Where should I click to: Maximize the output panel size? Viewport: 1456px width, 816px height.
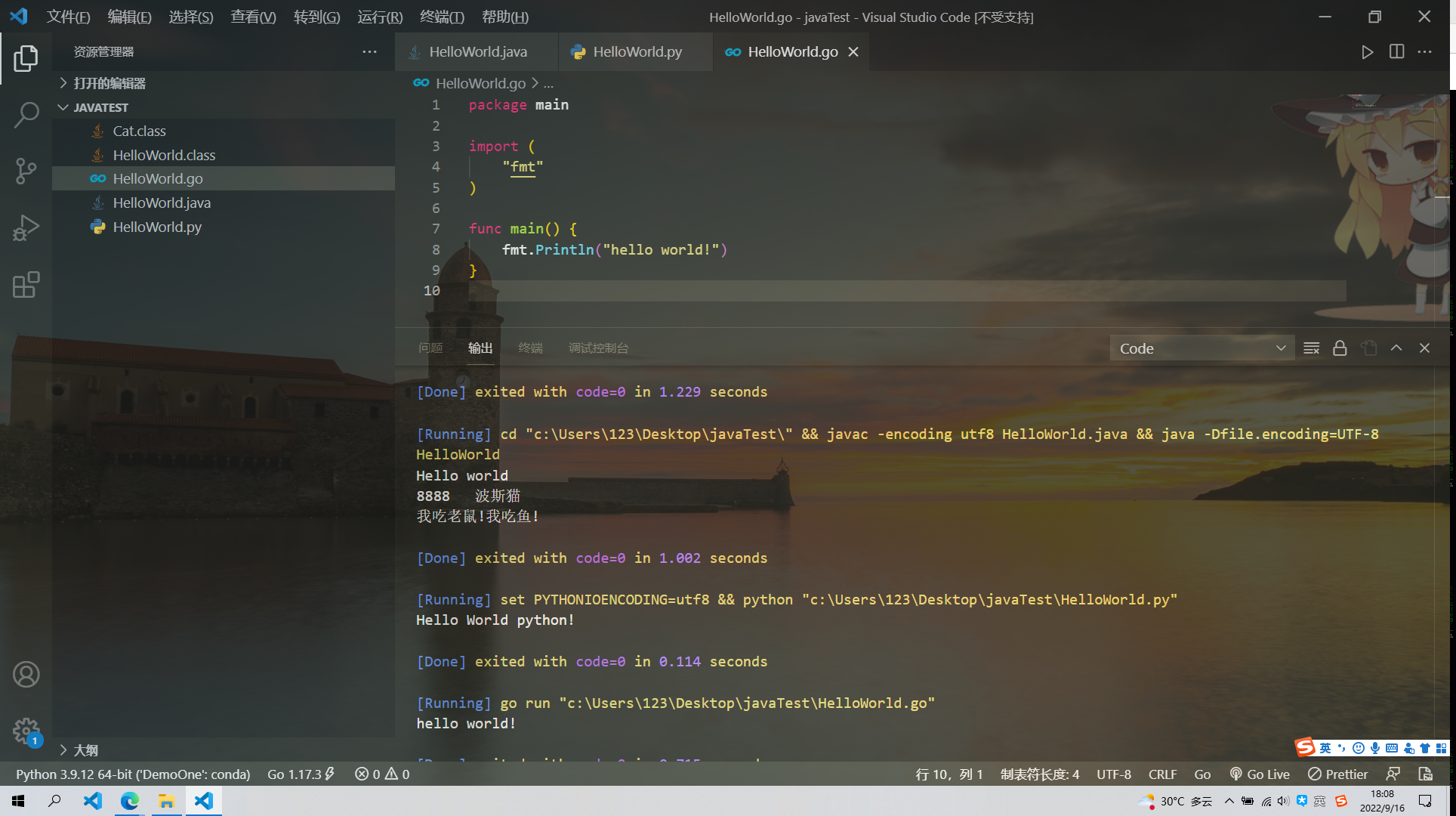pyautogui.click(x=1396, y=348)
